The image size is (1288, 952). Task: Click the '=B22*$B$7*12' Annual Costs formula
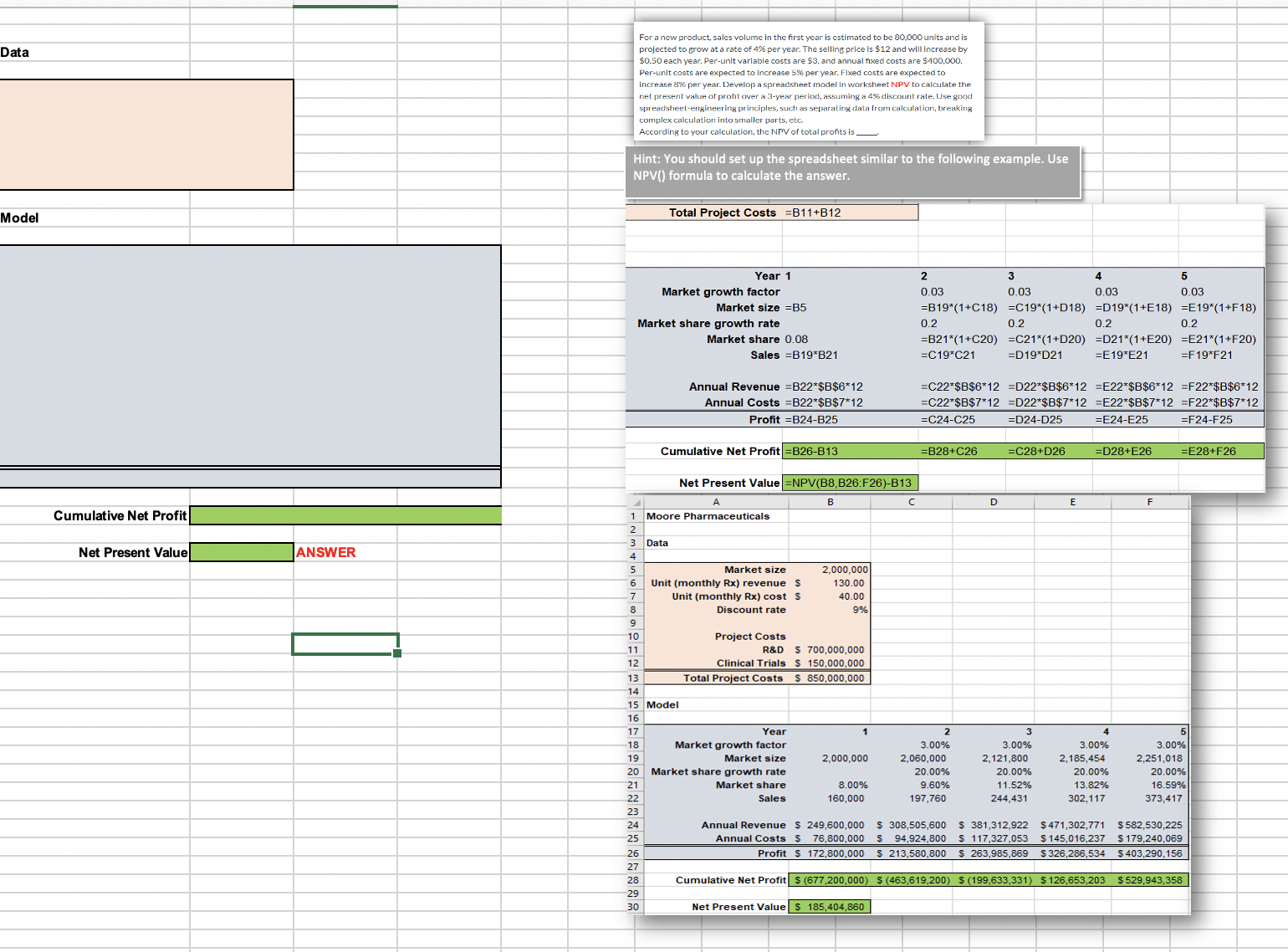(x=824, y=403)
